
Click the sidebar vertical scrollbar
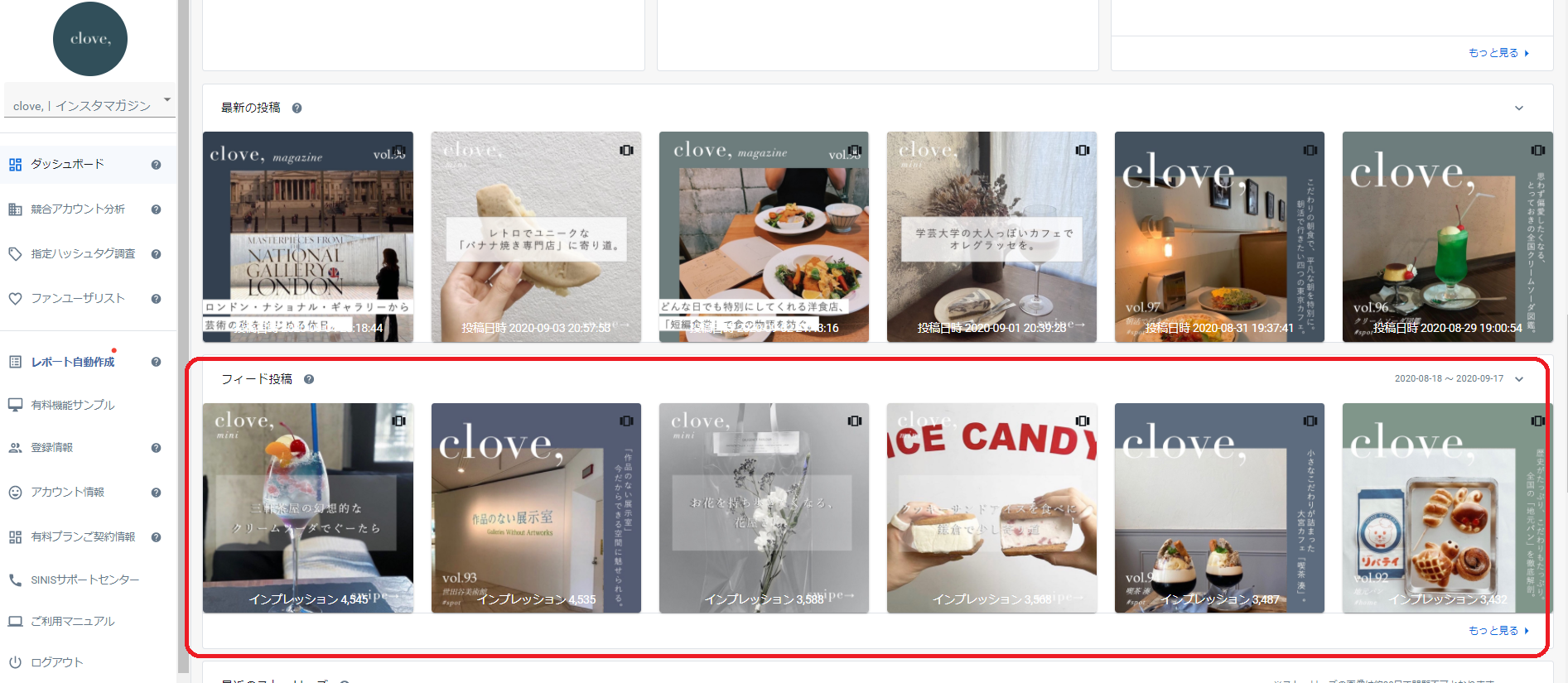click(x=183, y=341)
